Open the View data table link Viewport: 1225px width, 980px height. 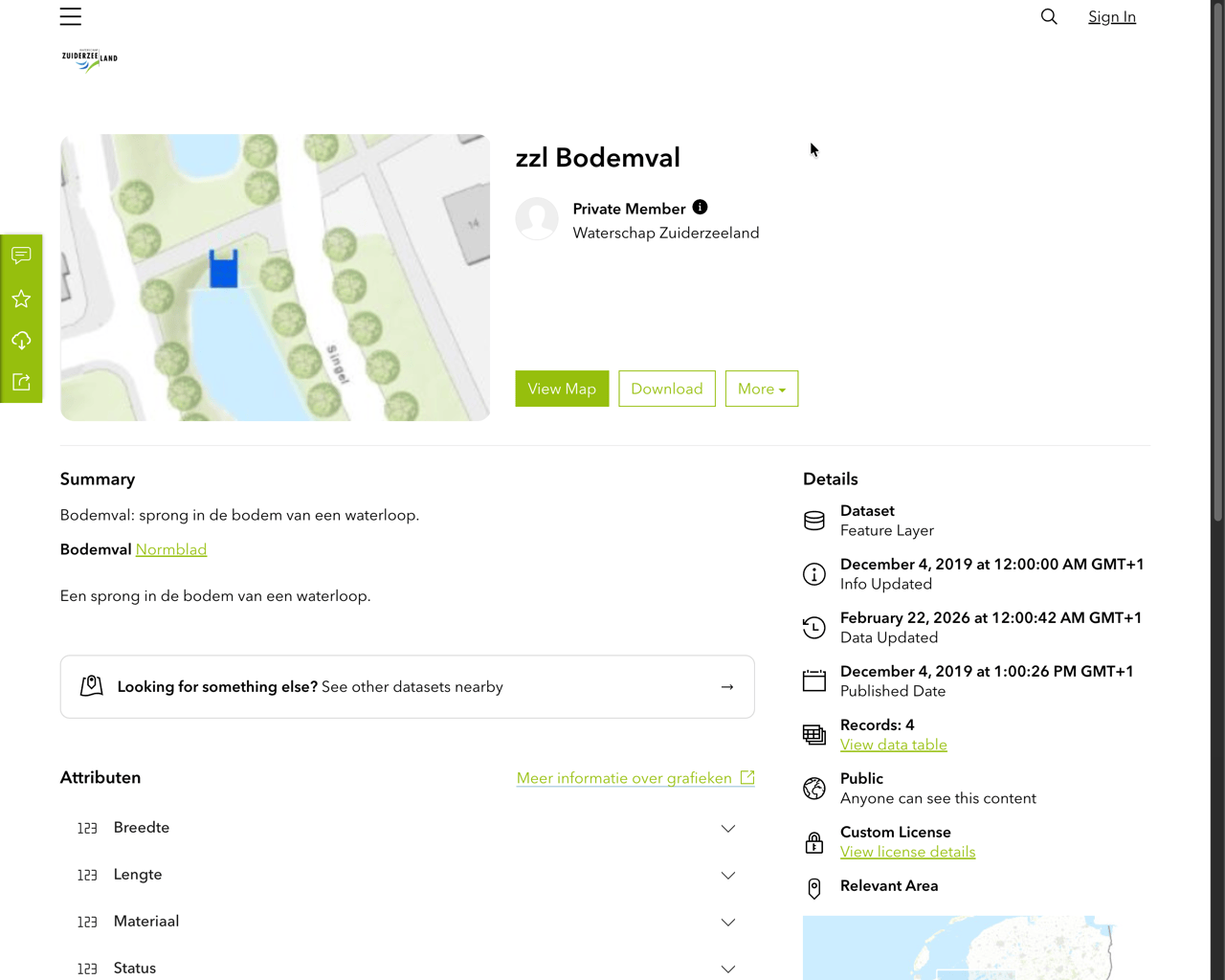coord(893,745)
